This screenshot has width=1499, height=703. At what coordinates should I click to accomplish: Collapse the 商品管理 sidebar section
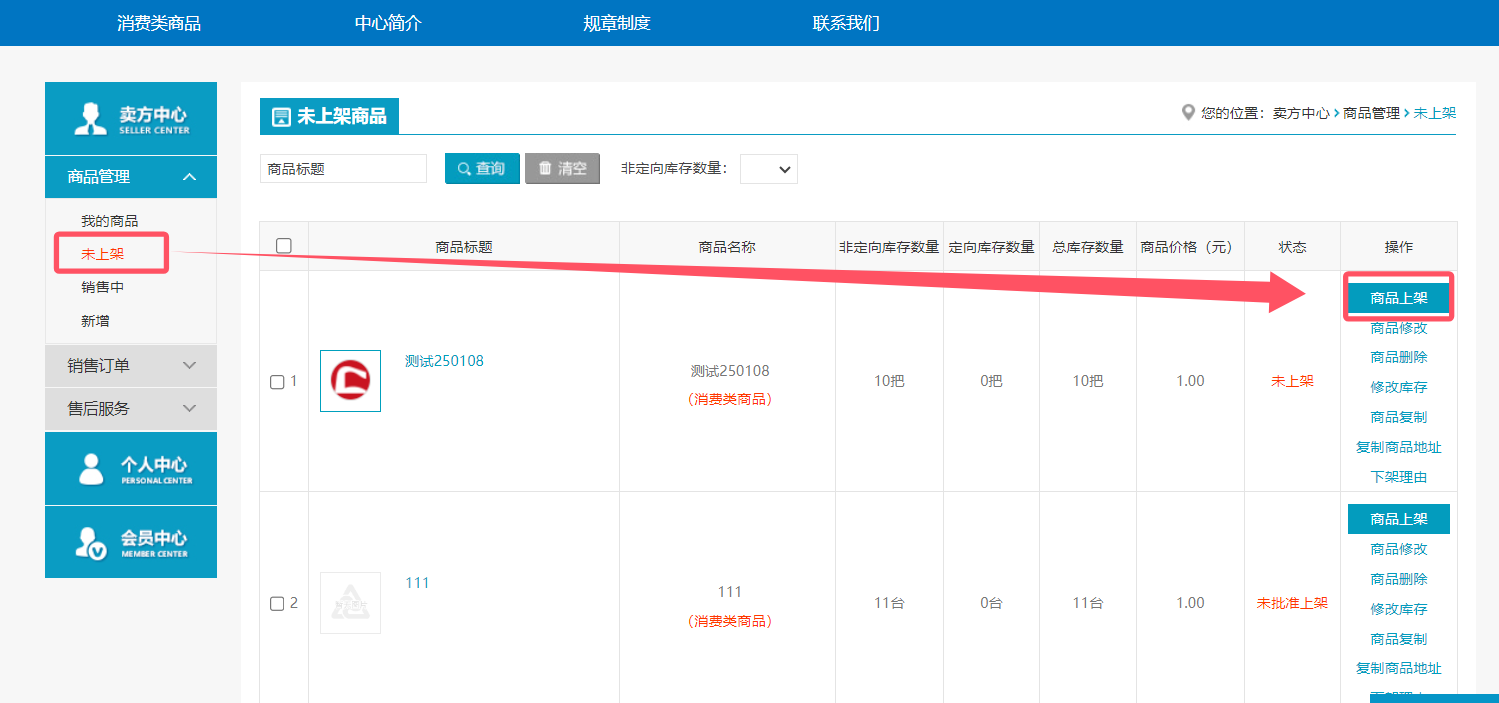tap(190, 177)
